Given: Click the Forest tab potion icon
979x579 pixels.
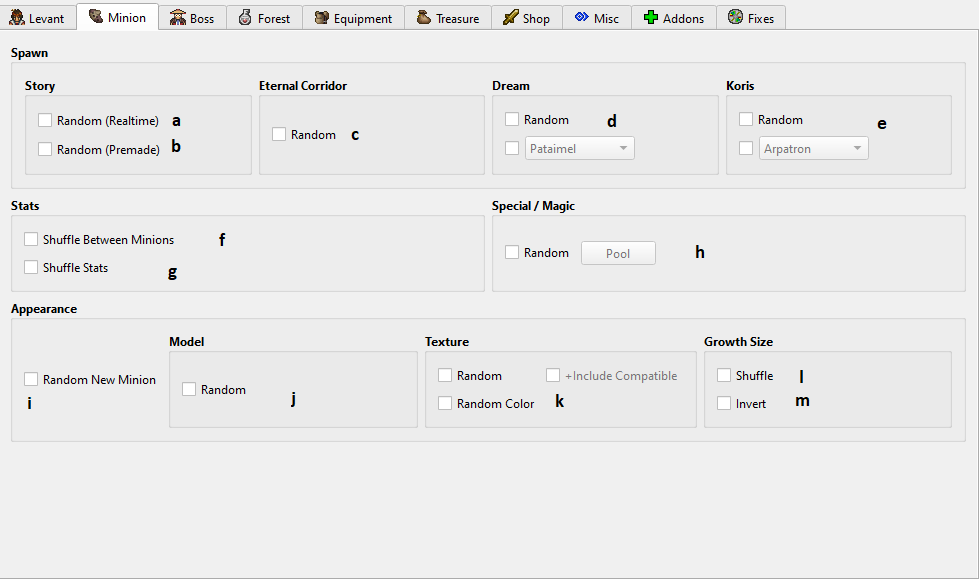Looking at the screenshot, I should point(245,17).
